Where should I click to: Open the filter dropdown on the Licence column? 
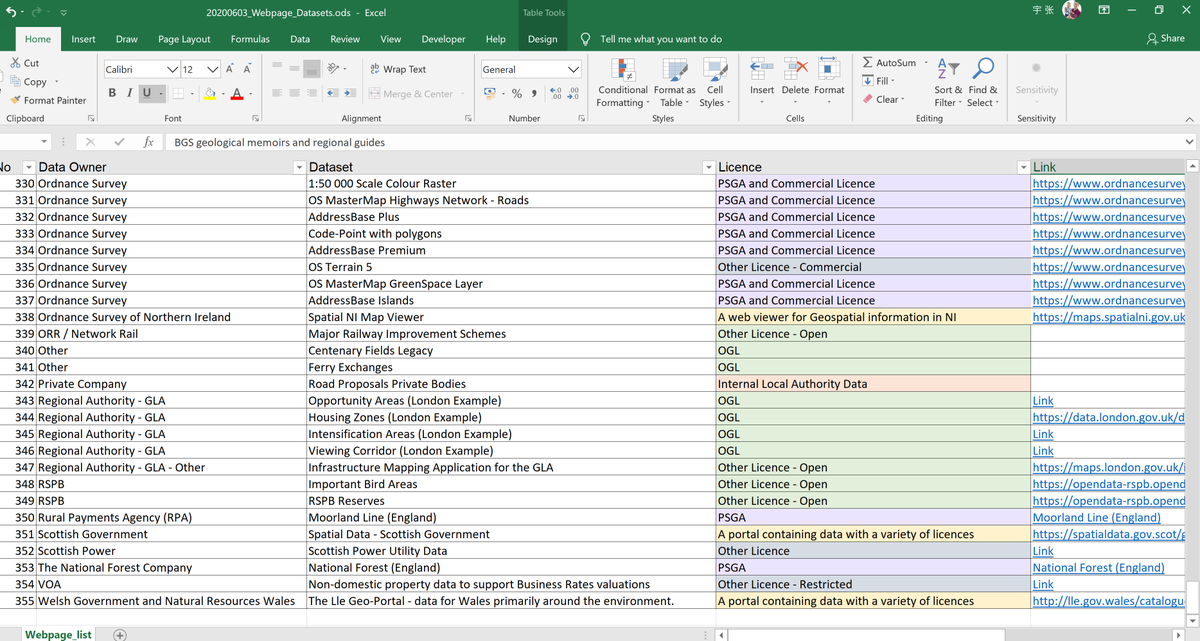pos(1024,166)
